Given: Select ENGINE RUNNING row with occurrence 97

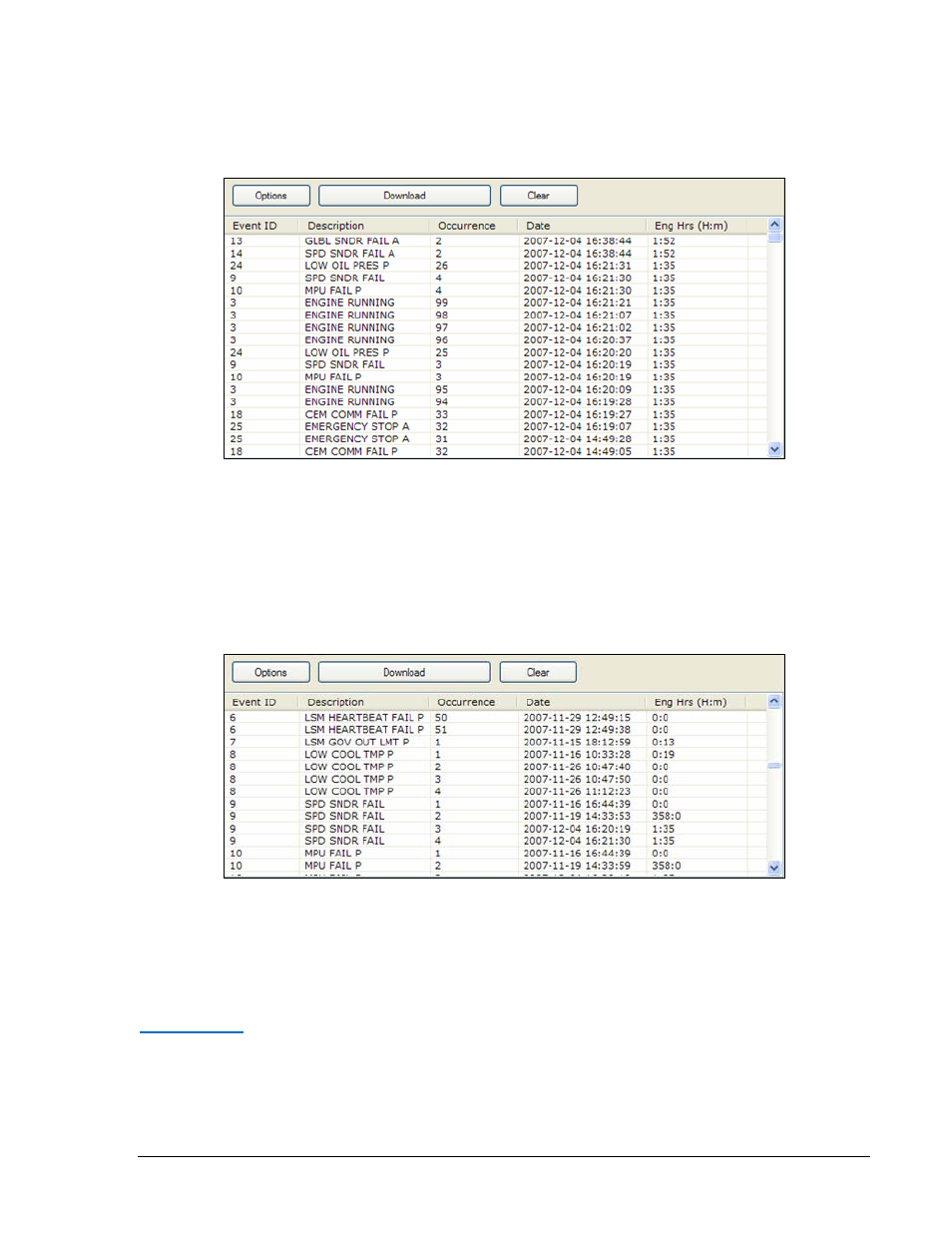Looking at the screenshot, I should point(497,327).
